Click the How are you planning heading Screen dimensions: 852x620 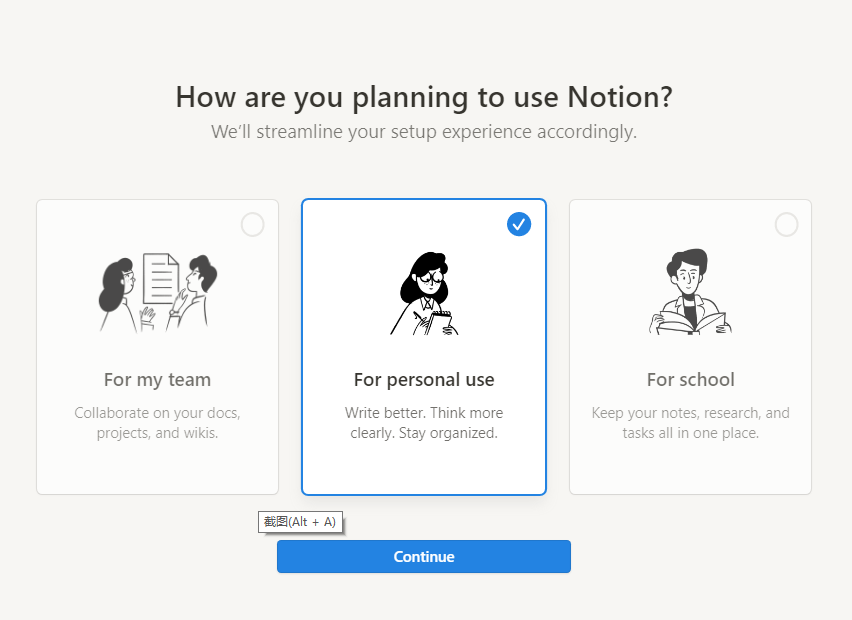pos(423,97)
